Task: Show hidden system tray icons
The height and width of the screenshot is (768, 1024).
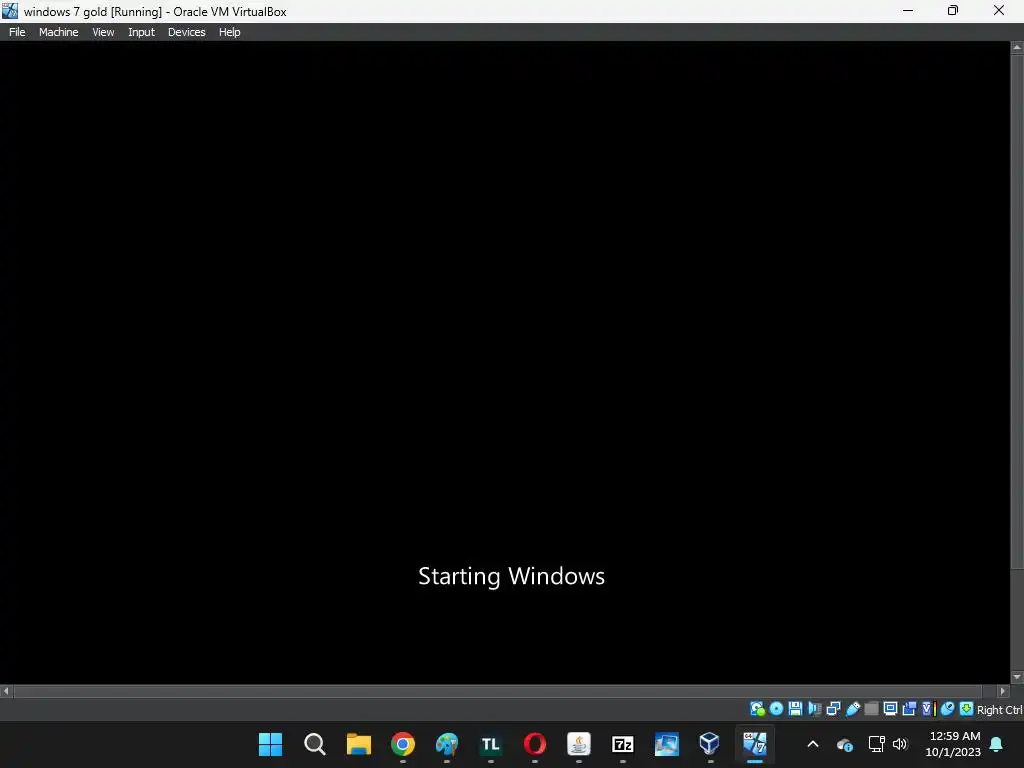Action: (x=813, y=744)
